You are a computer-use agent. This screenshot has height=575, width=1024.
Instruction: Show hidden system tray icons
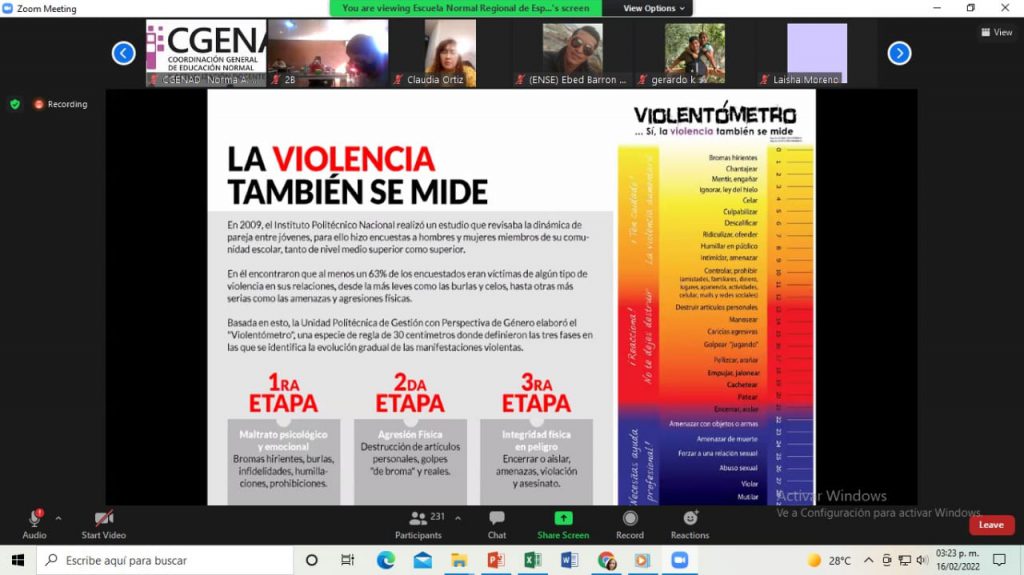869,560
